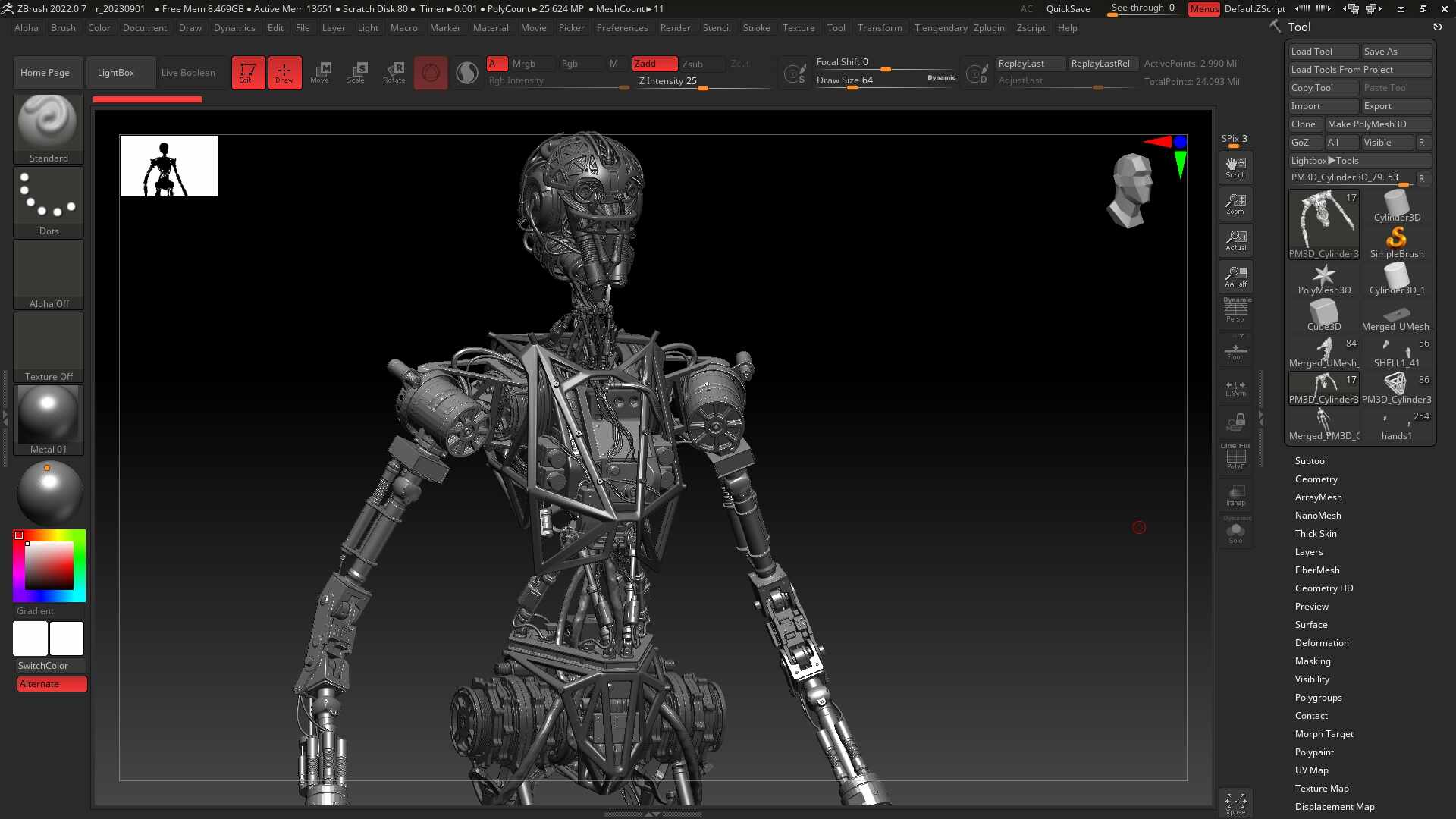
Task: Select the SimpleBrush tool thumbnail
Action: click(x=1397, y=243)
